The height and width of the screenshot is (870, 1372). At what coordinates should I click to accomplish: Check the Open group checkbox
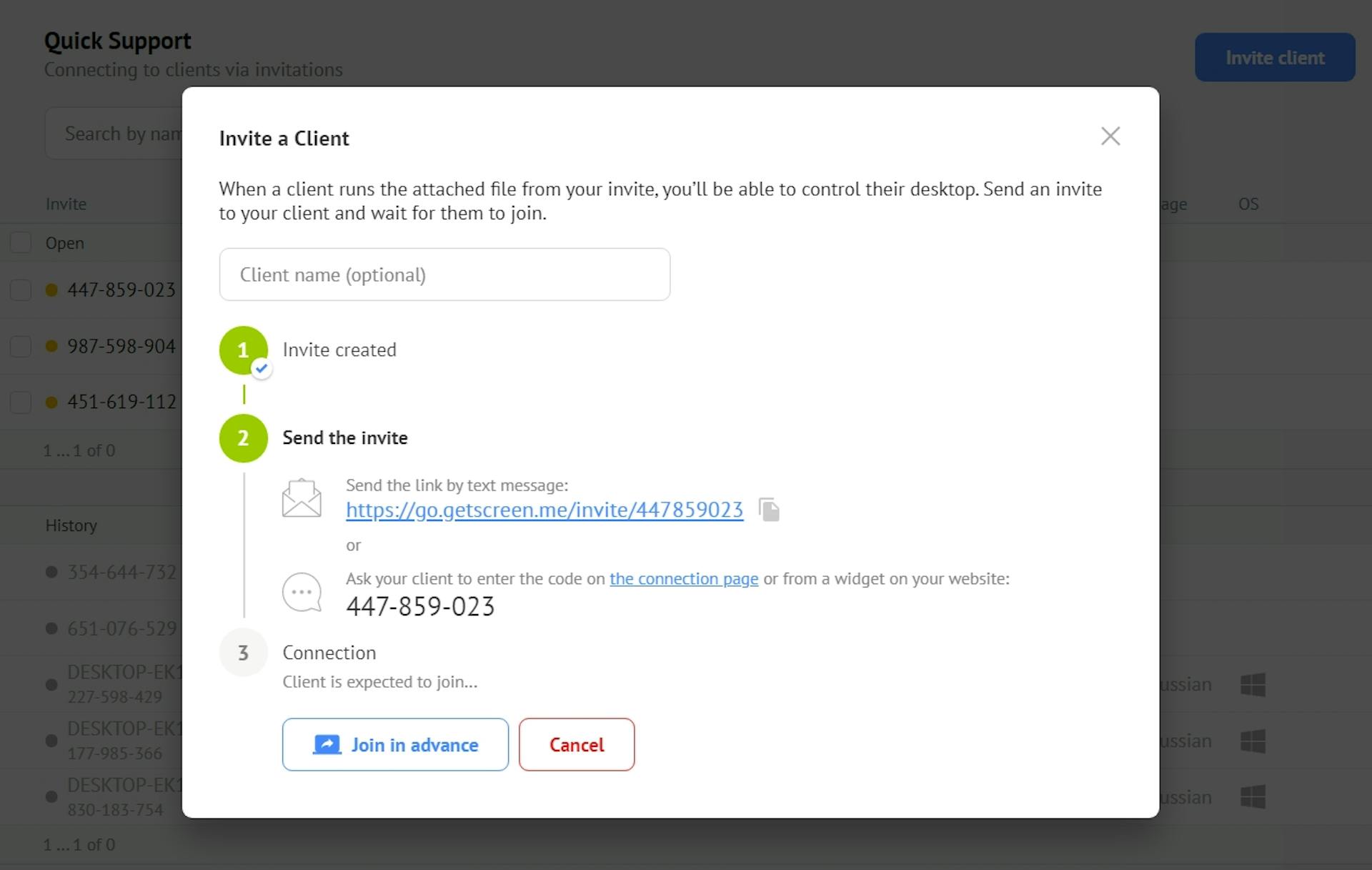click(x=21, y=242)
